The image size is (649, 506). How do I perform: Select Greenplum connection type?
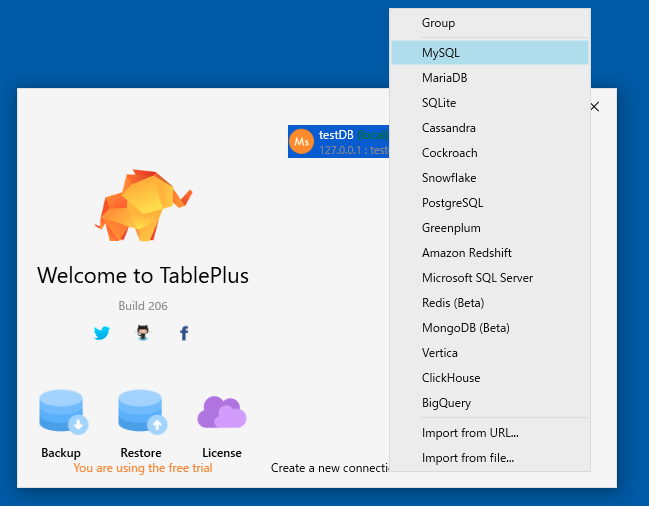tap(490, 228)
